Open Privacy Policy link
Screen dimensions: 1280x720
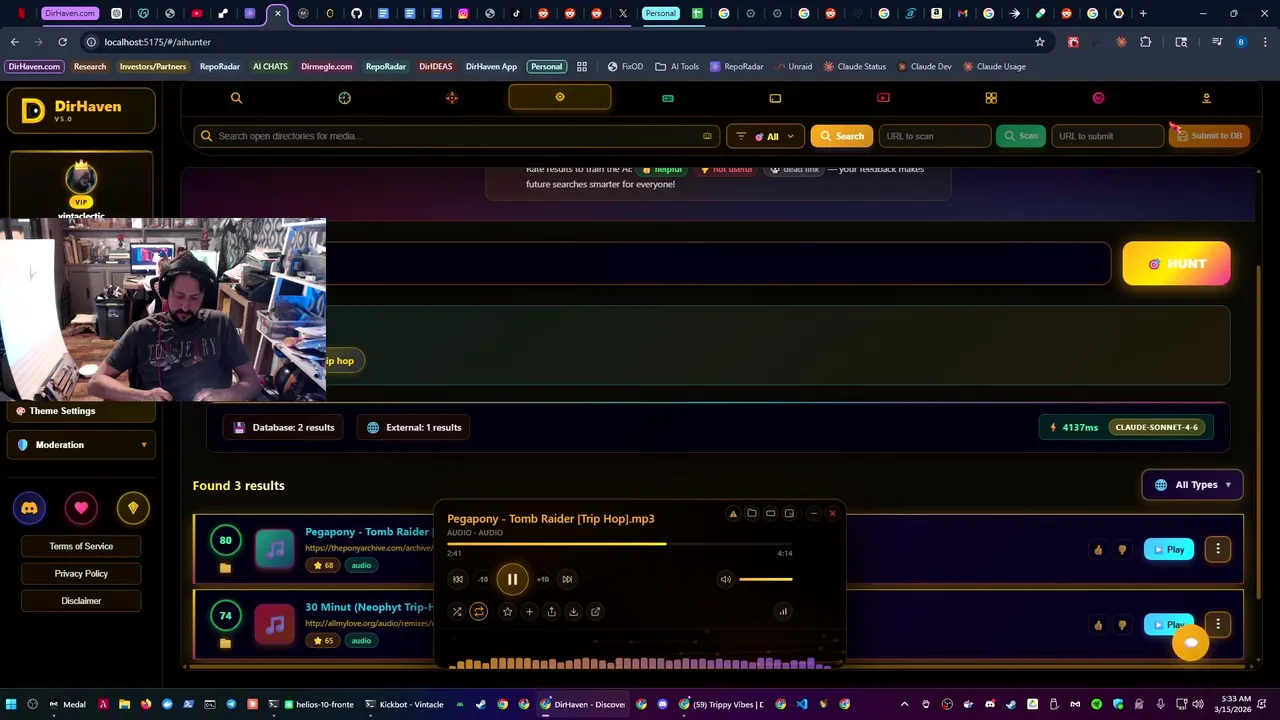[81, 574]
